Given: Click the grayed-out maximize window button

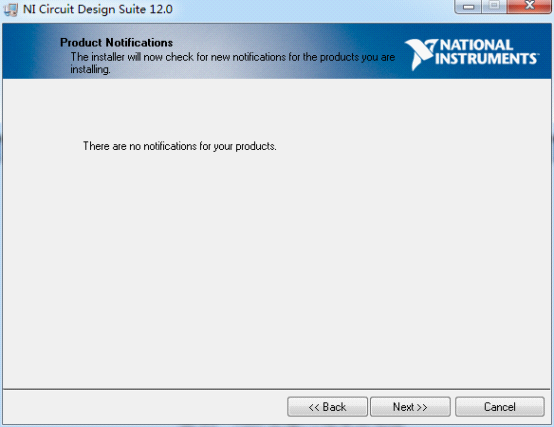Looking at the screenshot, I should pos(494,6).
